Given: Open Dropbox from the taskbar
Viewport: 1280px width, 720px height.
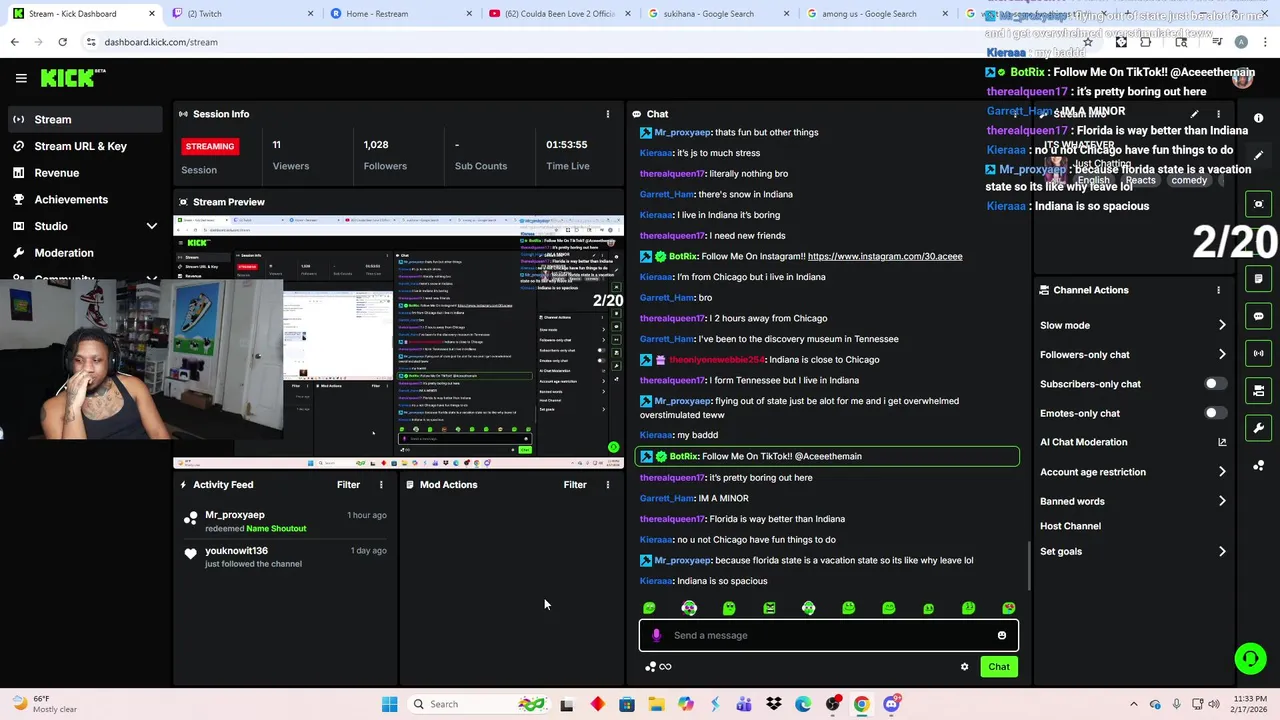Looking at the screenshot, I should pyautogui.click(x=773, y=704).
